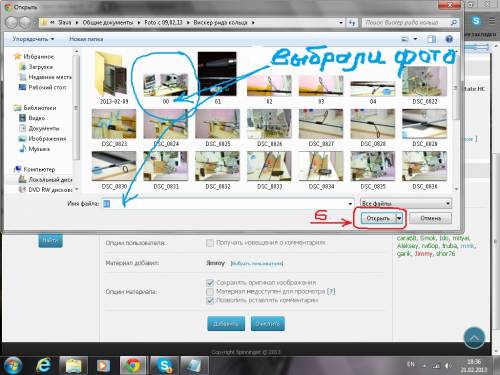Open Skype from the taskbar

pos(165,365)
